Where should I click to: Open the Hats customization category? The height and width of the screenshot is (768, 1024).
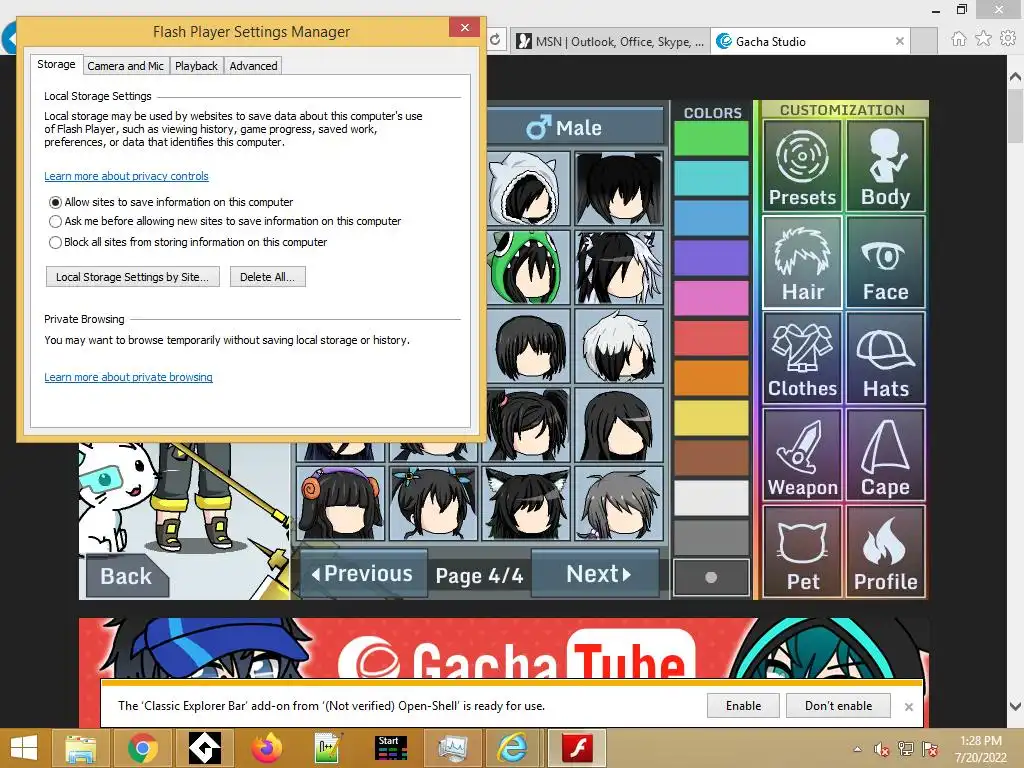[885, 357]
